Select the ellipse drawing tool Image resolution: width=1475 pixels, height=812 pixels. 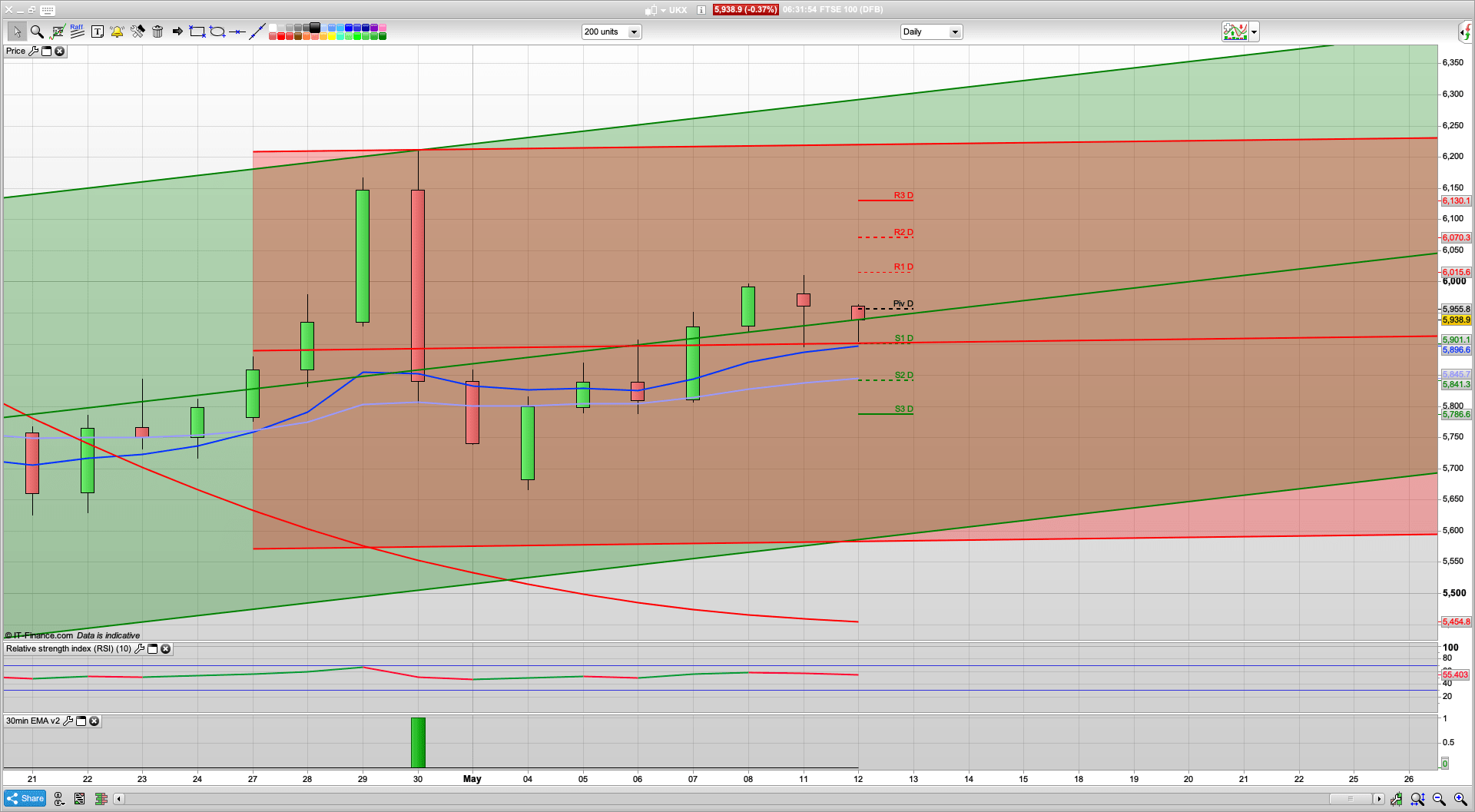217,31
